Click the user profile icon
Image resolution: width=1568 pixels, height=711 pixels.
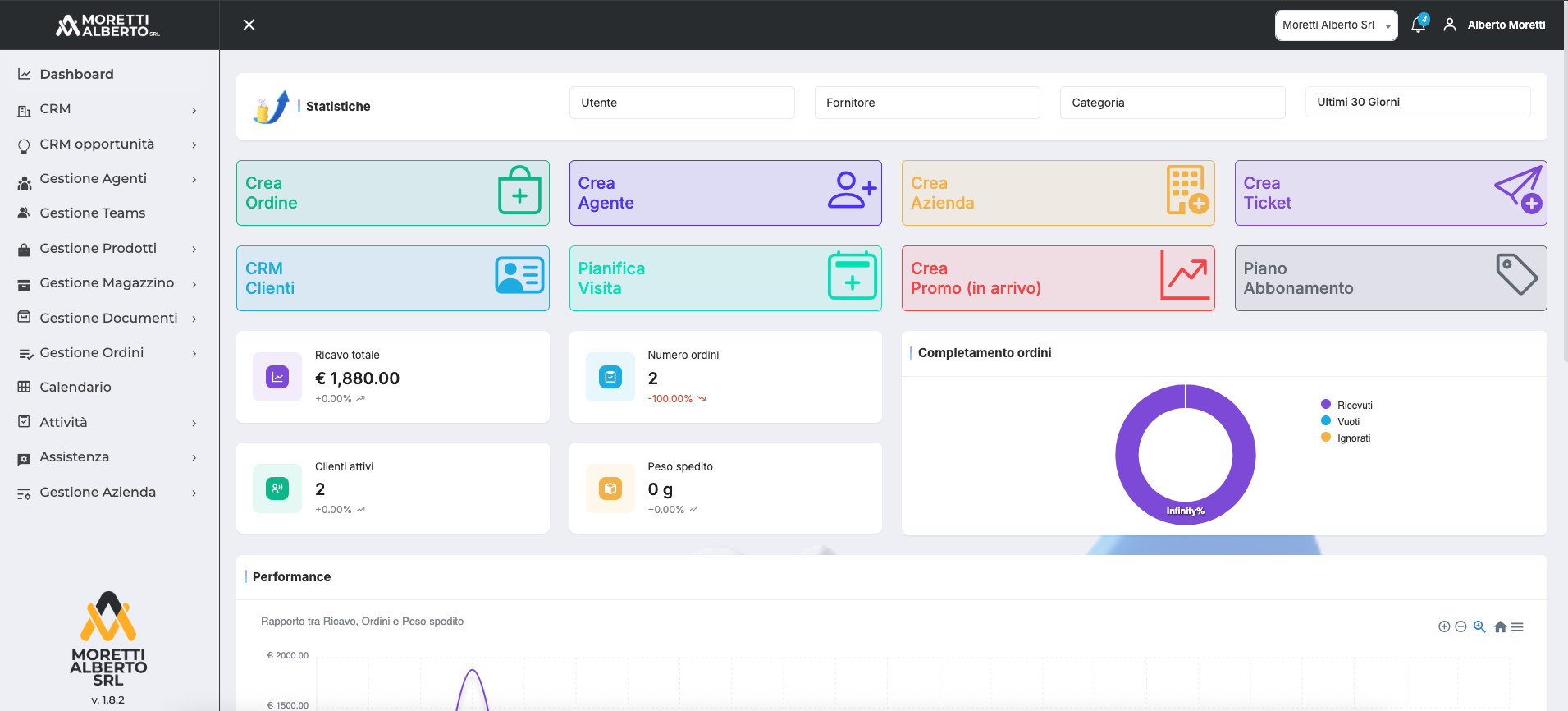click(1450, 25)
